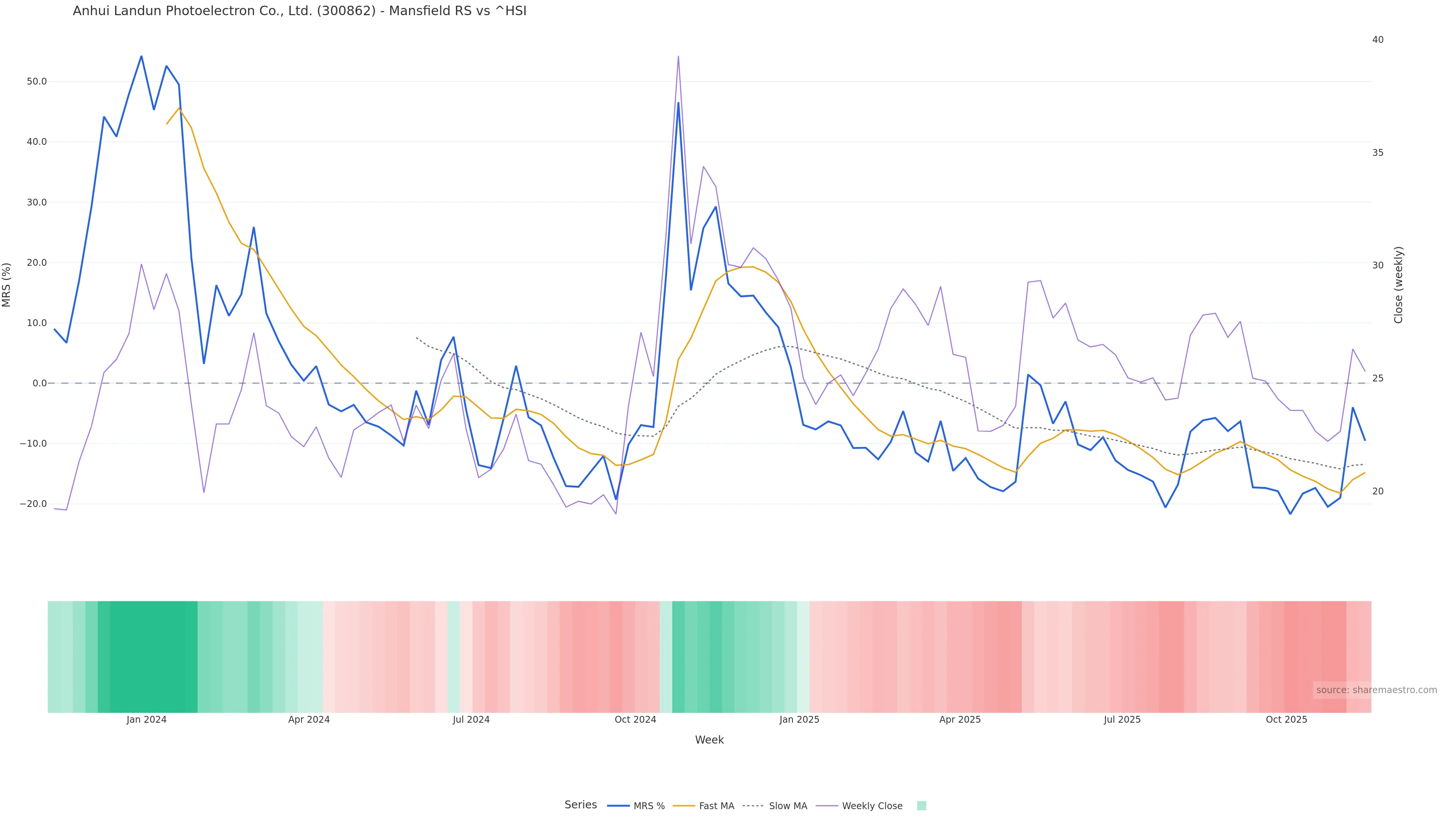Click the Close (weekly) right-axis title
This screenshot has height=819, width=1456.
1398,285
